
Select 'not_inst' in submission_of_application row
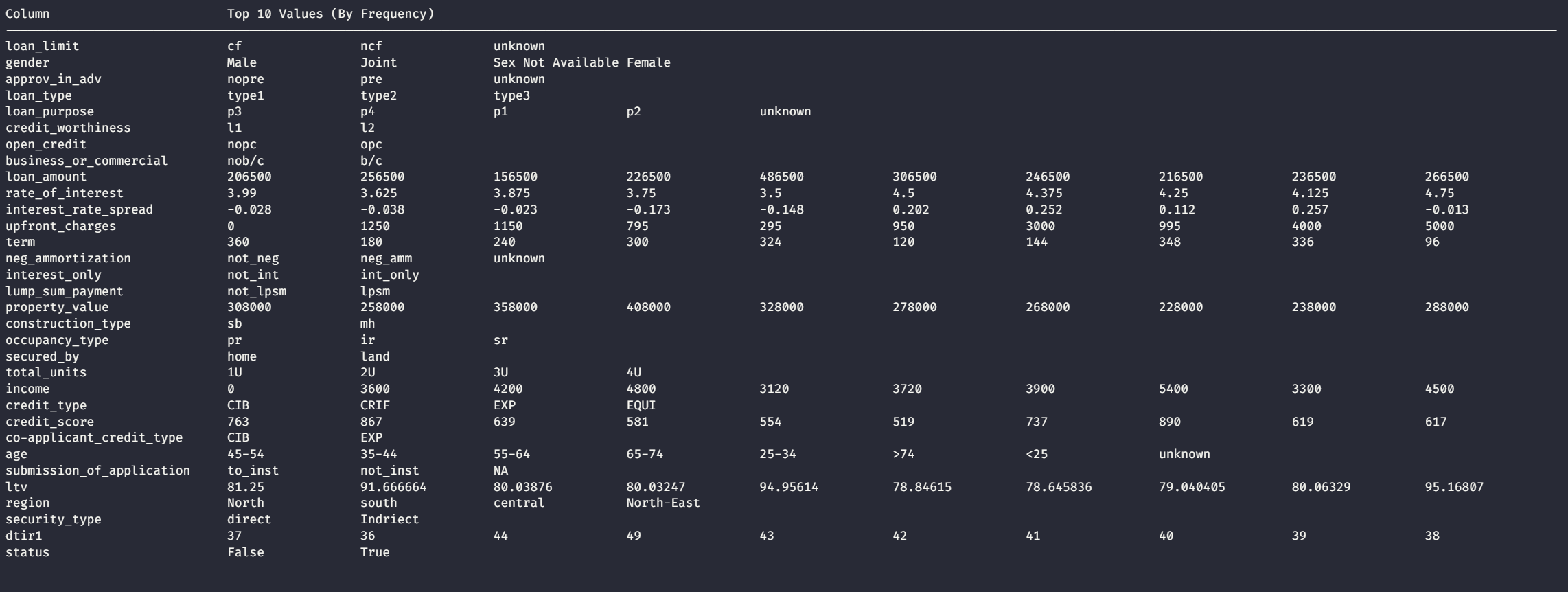point(390,470)
